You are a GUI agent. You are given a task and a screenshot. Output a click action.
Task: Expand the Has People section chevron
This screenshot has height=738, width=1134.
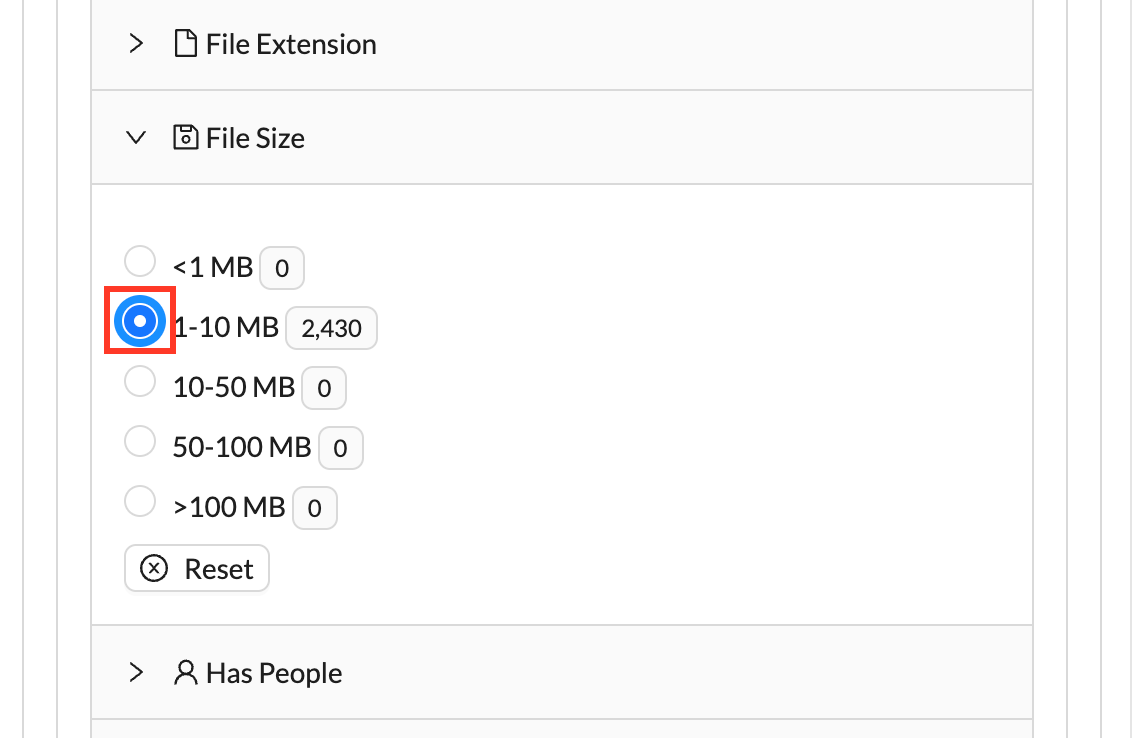pyautogui.click(x=136, y=673)
